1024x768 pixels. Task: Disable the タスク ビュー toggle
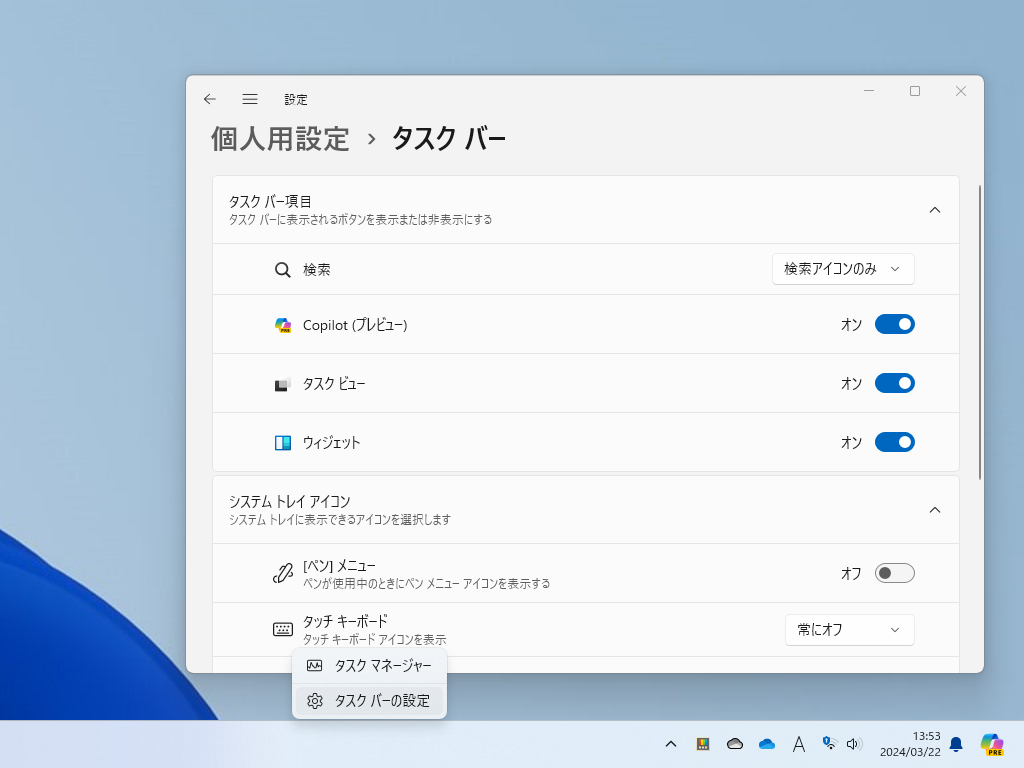[x=895, y=383]
